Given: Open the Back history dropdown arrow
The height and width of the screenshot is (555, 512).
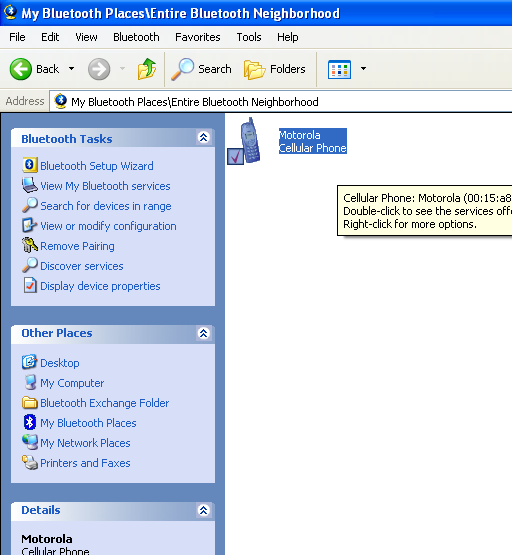Looking at the screenshot, I should click(71, 69).
